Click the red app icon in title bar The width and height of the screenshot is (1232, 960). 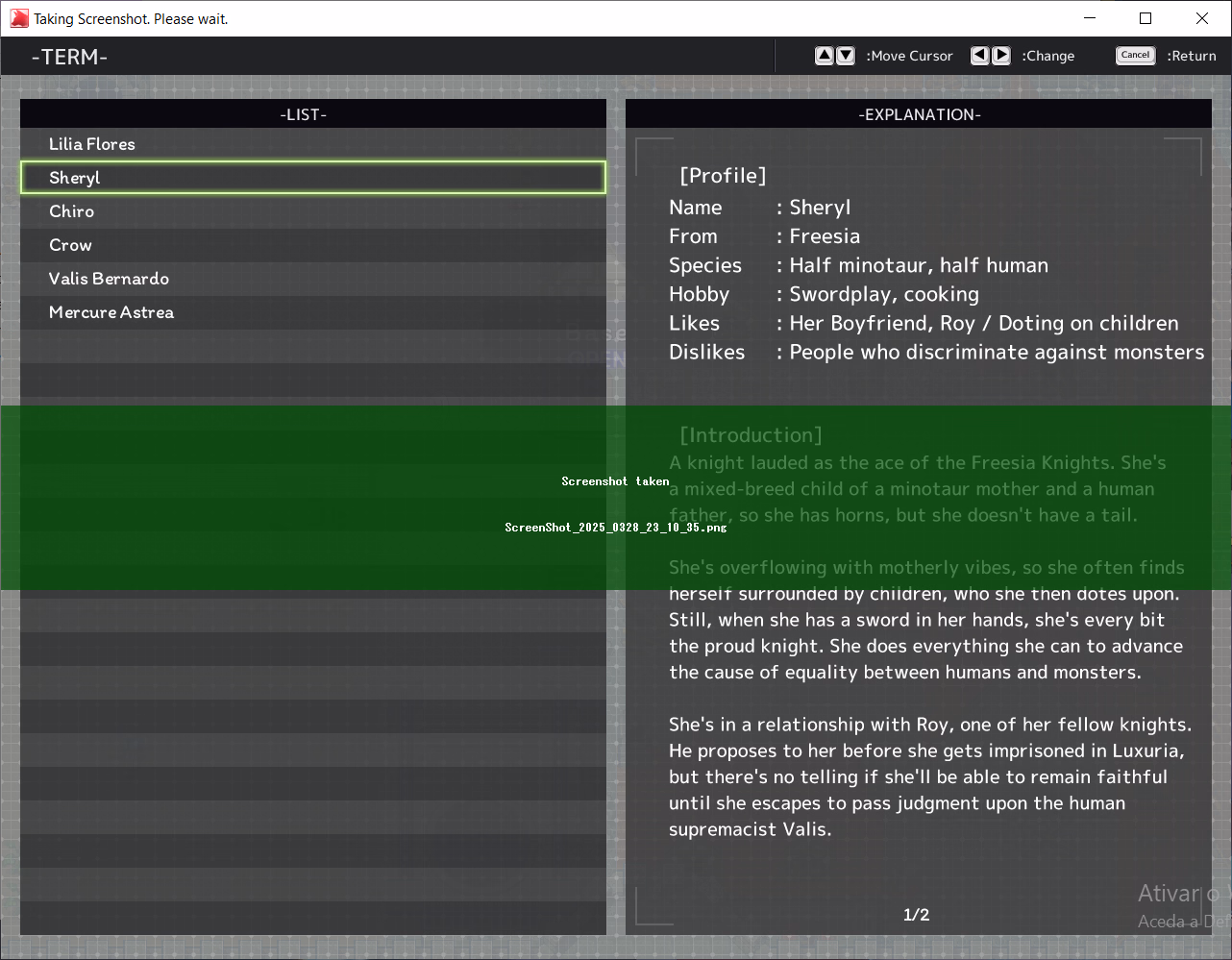coord(18,18)
